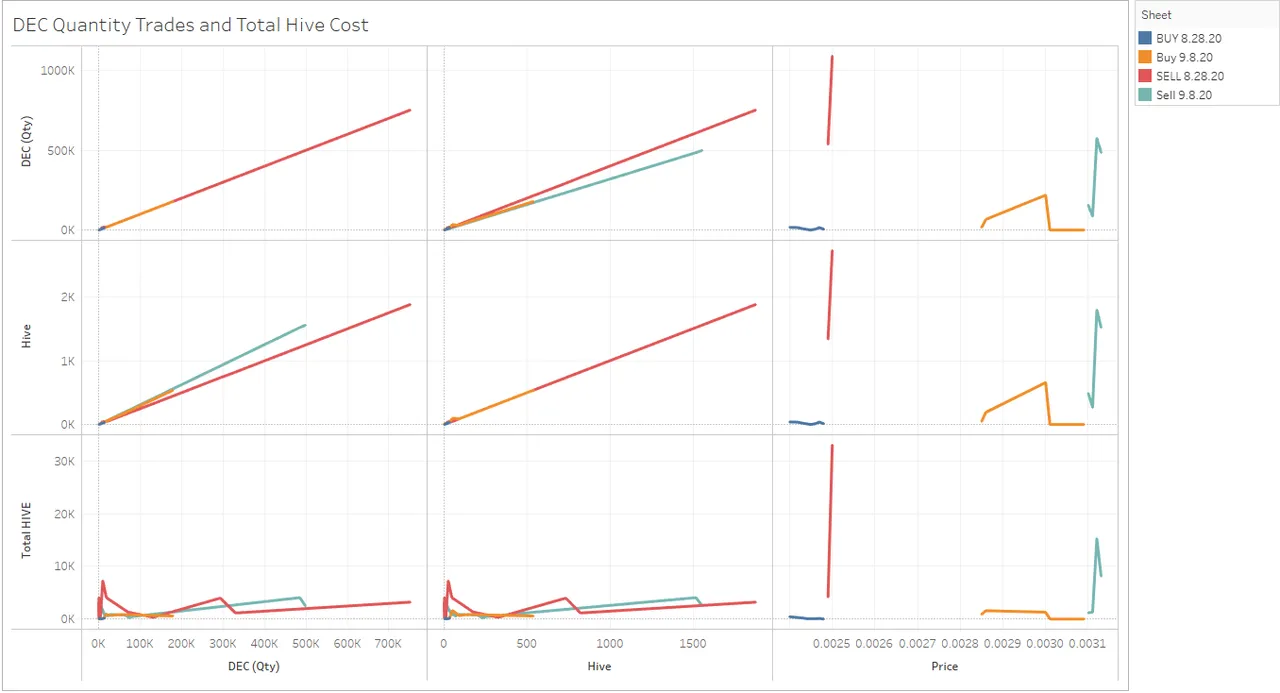This screenshot has height=693, width=1280.
Task: Click the '20K' tick on the Total HIVE axis
Action: tap(65, 514)
